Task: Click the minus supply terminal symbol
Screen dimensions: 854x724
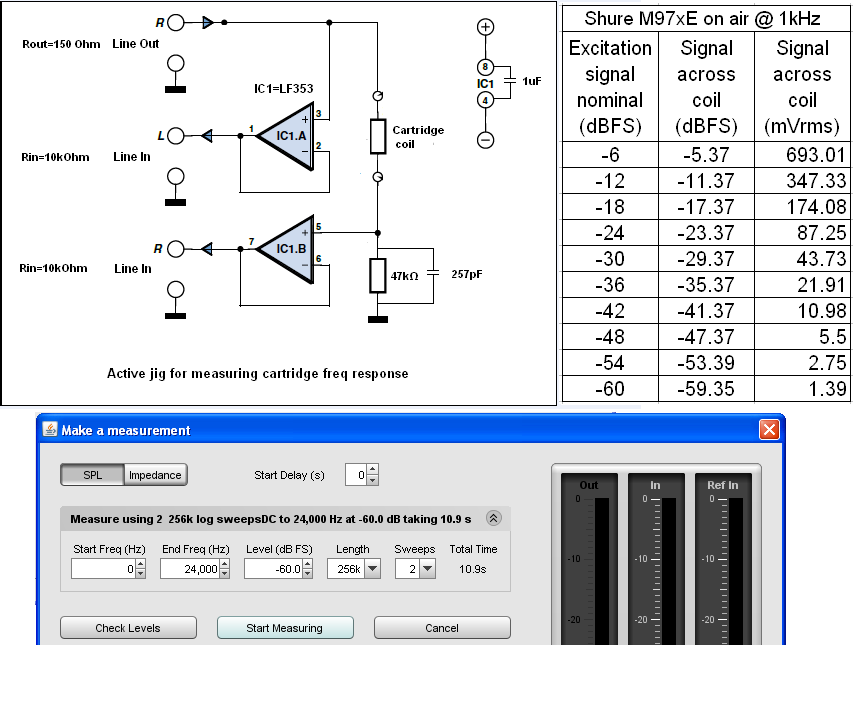Action: pos(485,140)
